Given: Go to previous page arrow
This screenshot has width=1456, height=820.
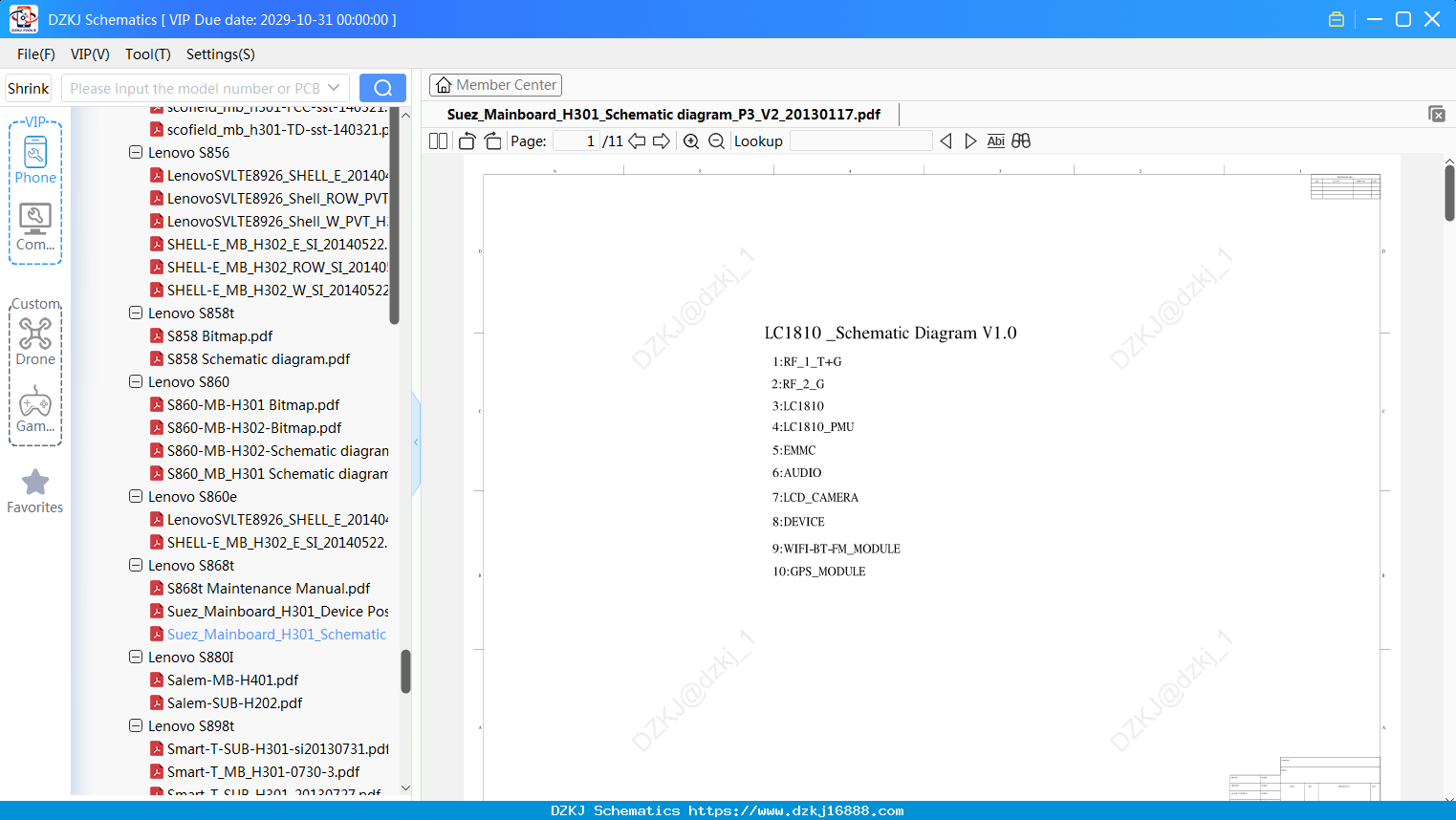Looking at the screenshot, I should tap(637, 141).
